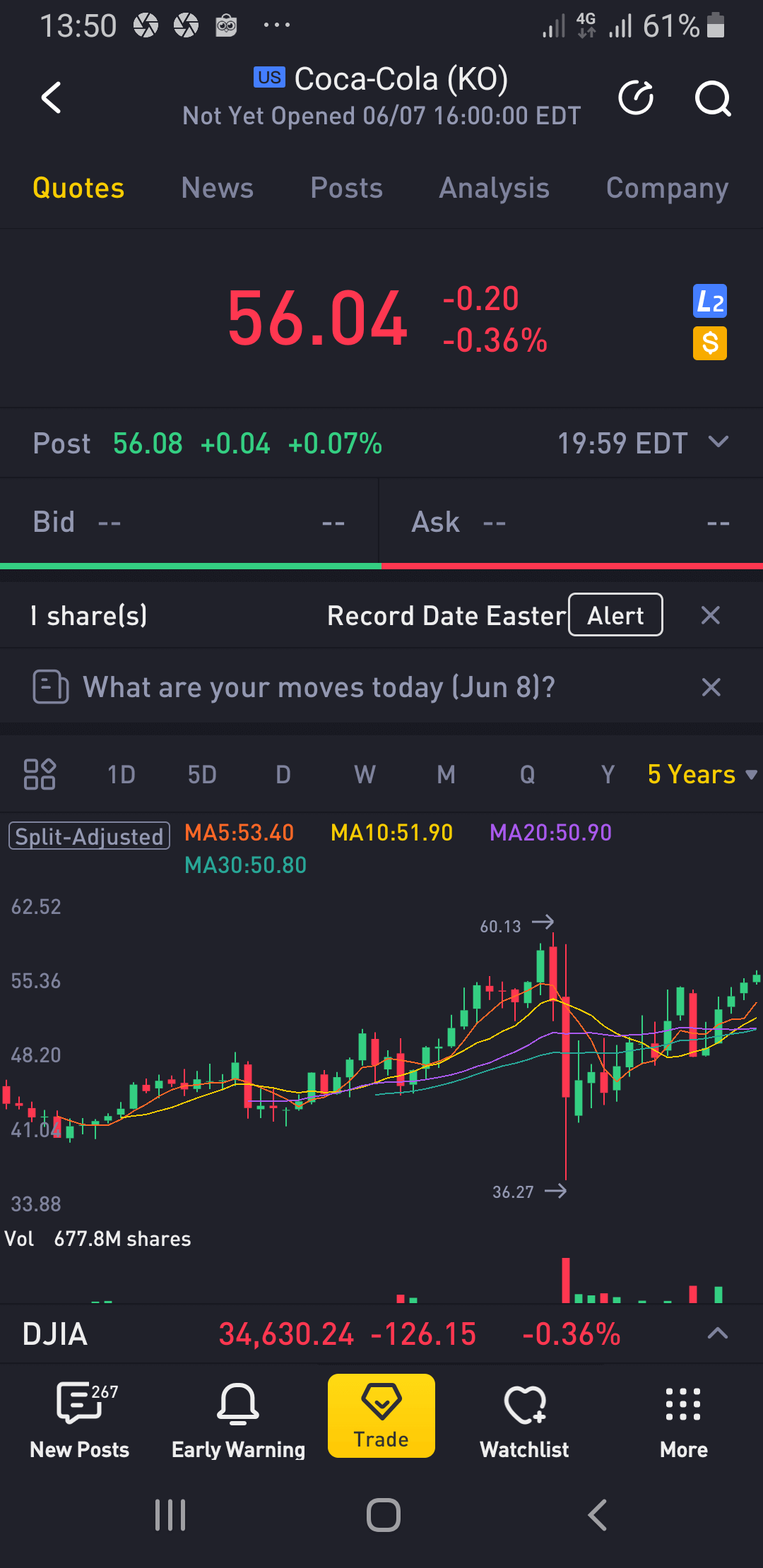Expand the DJIA index bar chevron
This screenshot has height=1568, width=763.
coord(717,1333)
